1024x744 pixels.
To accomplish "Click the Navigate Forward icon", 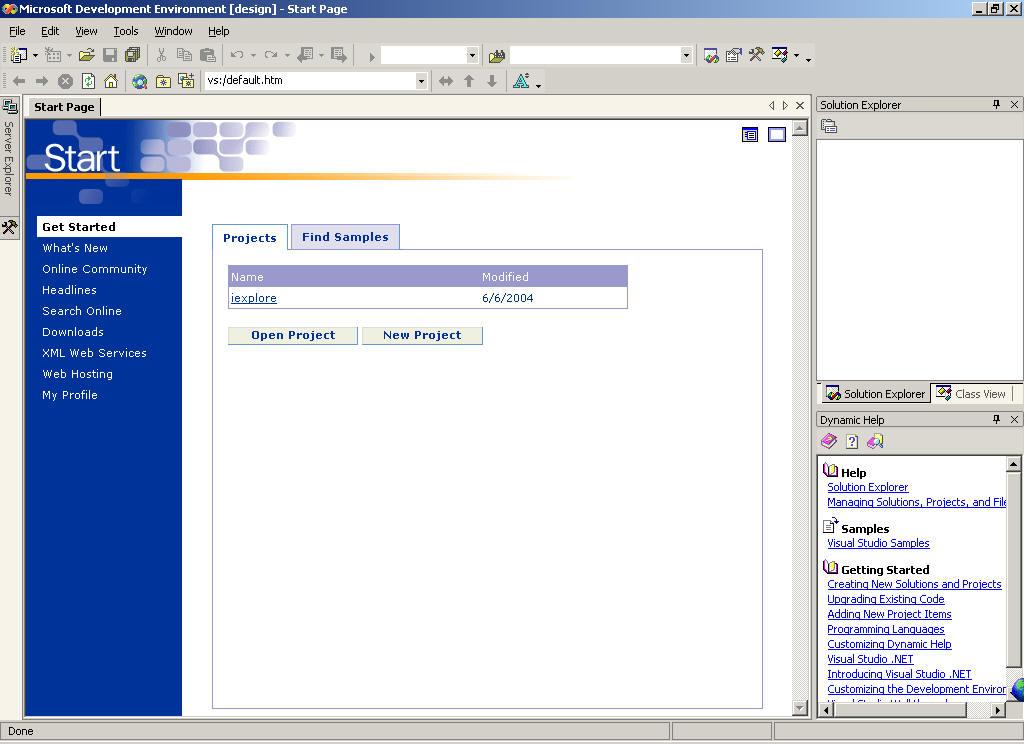I will [x=339, y=56].
